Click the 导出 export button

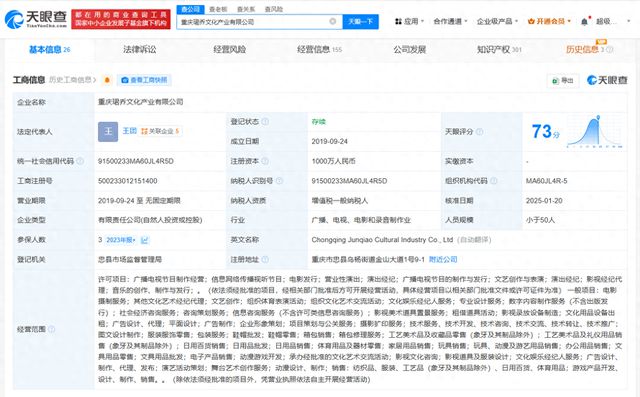point(562,80)
